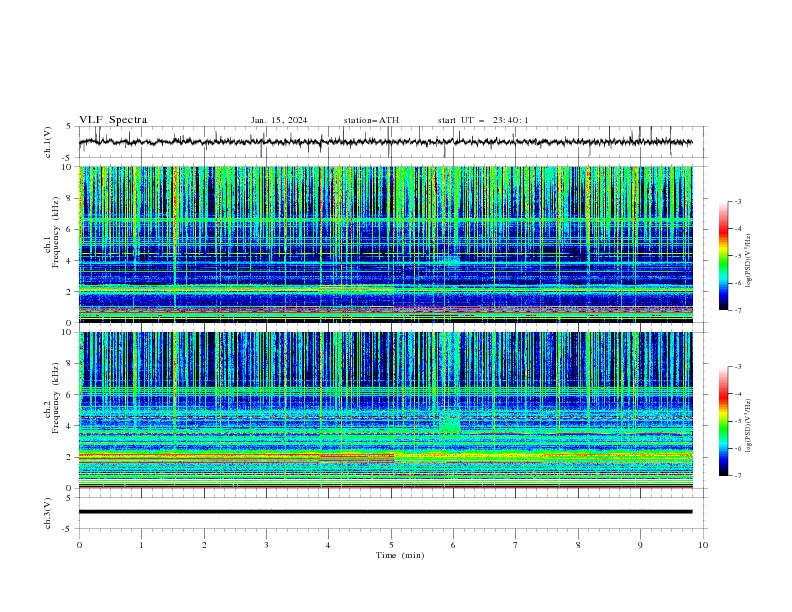Viewport: 792px width, 612px height.
Task: Click the time axis tick label "10"
Action: point(703,545)
